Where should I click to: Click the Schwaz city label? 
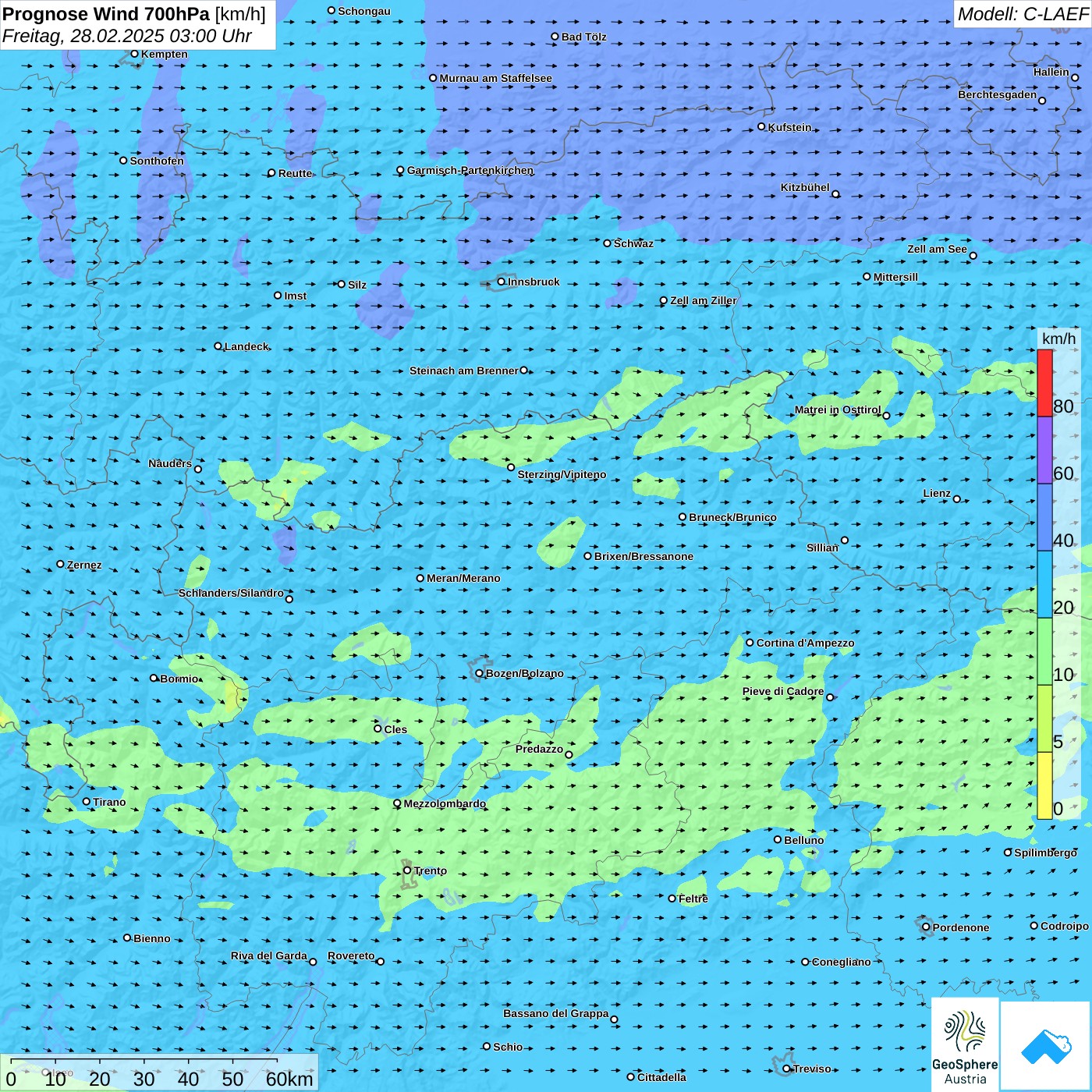(633, 243)
